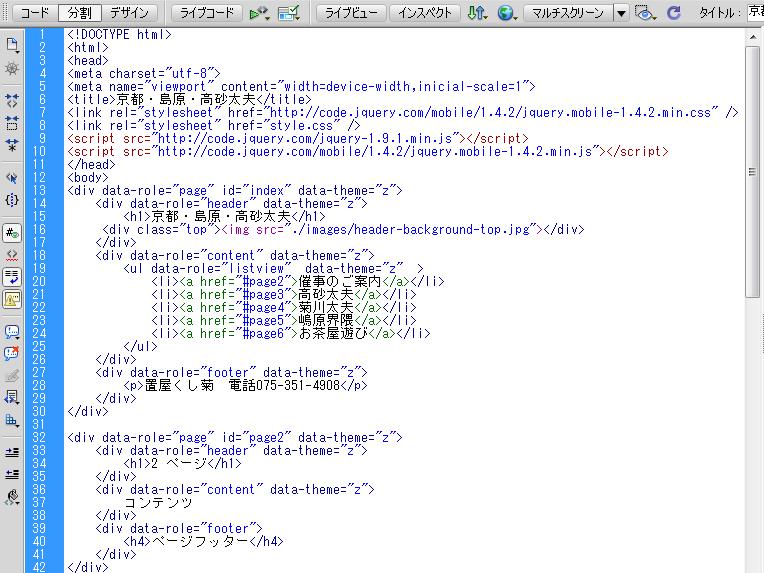Click the vertical scrollbar thumb

(x=753, y=172)
